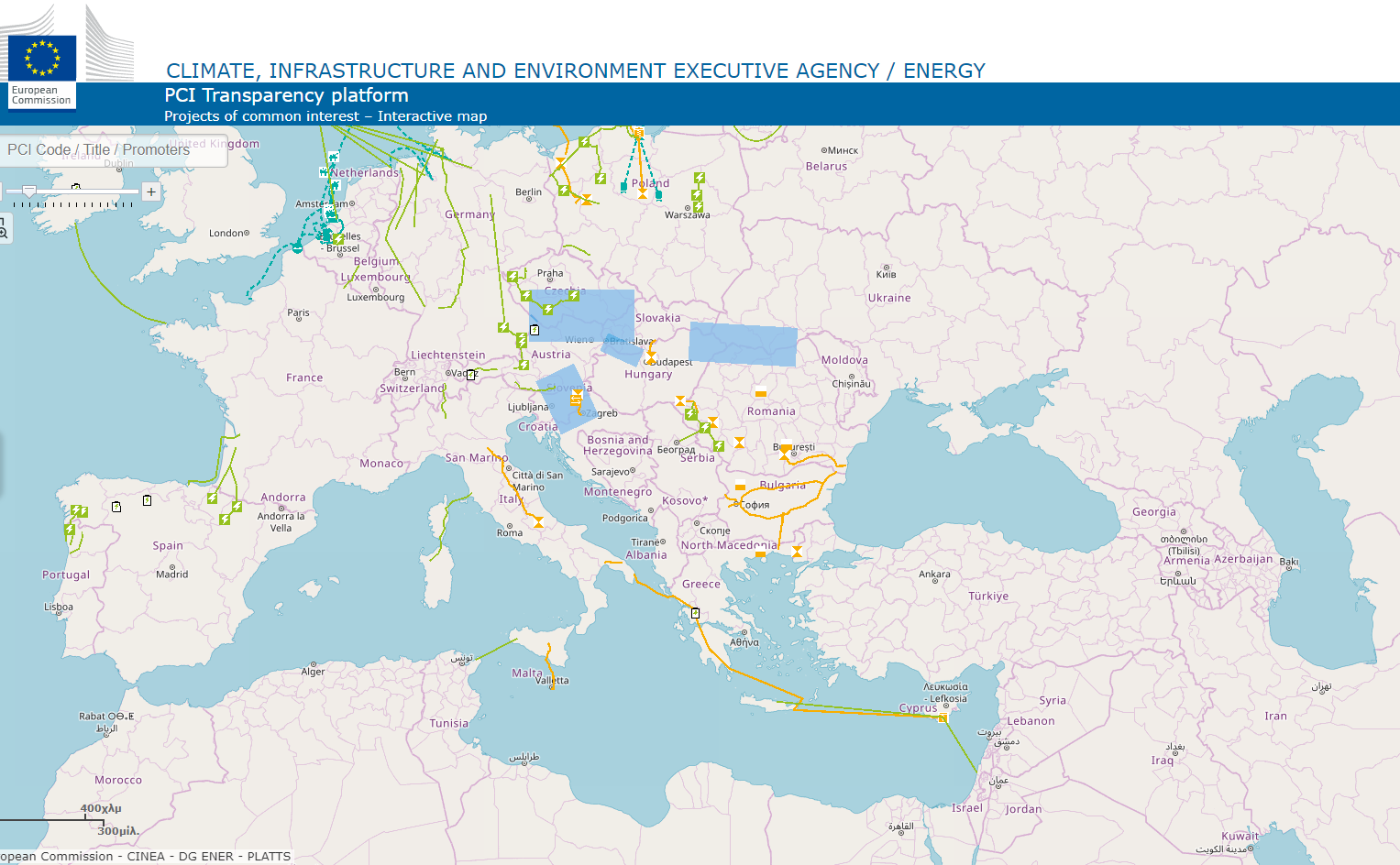
Task: Click the PCI Code / Title / Promoters search field
Action: pyautogui.click(x=114, y=149)
